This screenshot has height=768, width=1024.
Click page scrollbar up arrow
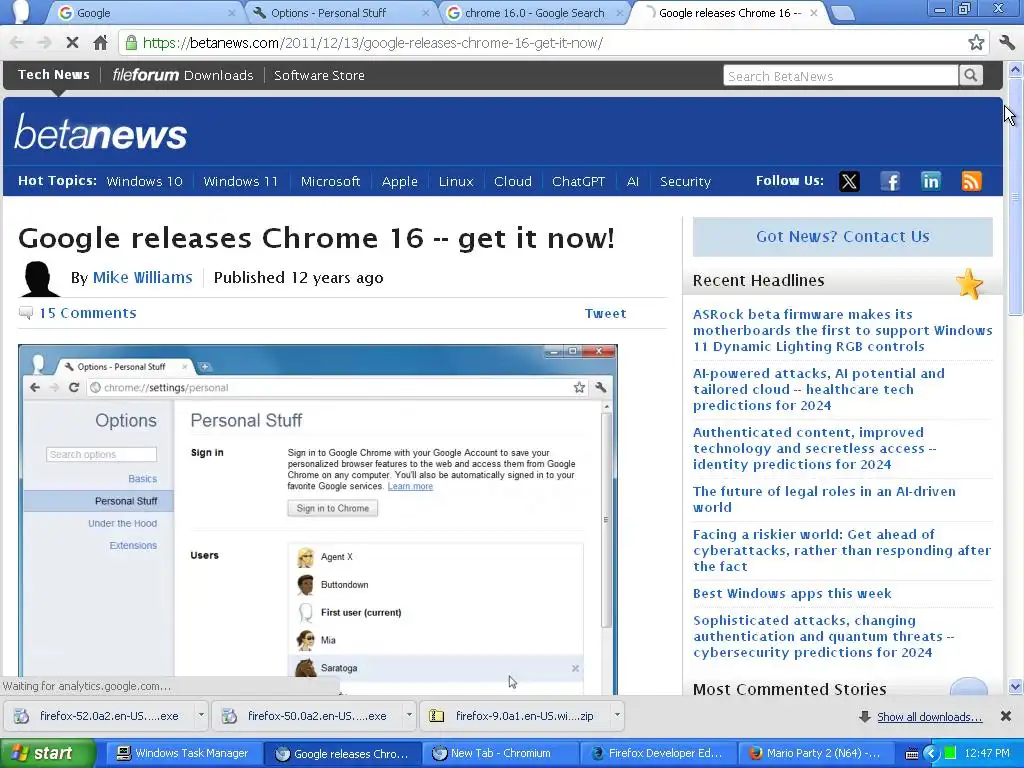click(1015, 69)
